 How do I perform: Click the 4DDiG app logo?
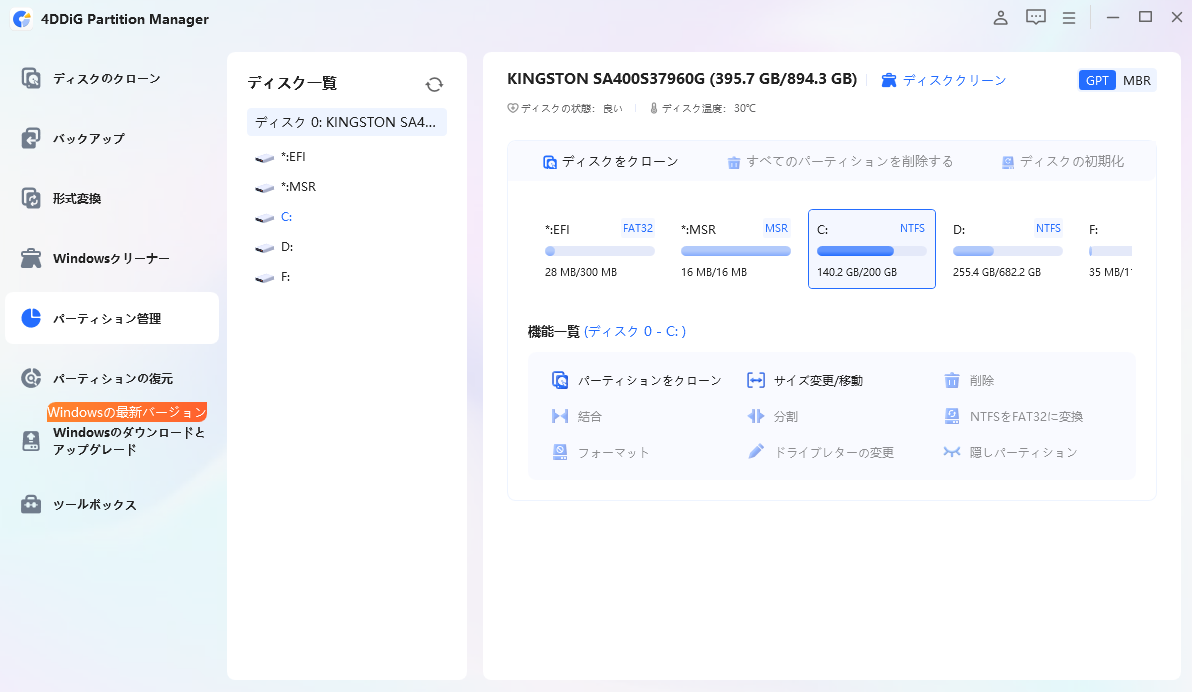click(x=22, y=18)
